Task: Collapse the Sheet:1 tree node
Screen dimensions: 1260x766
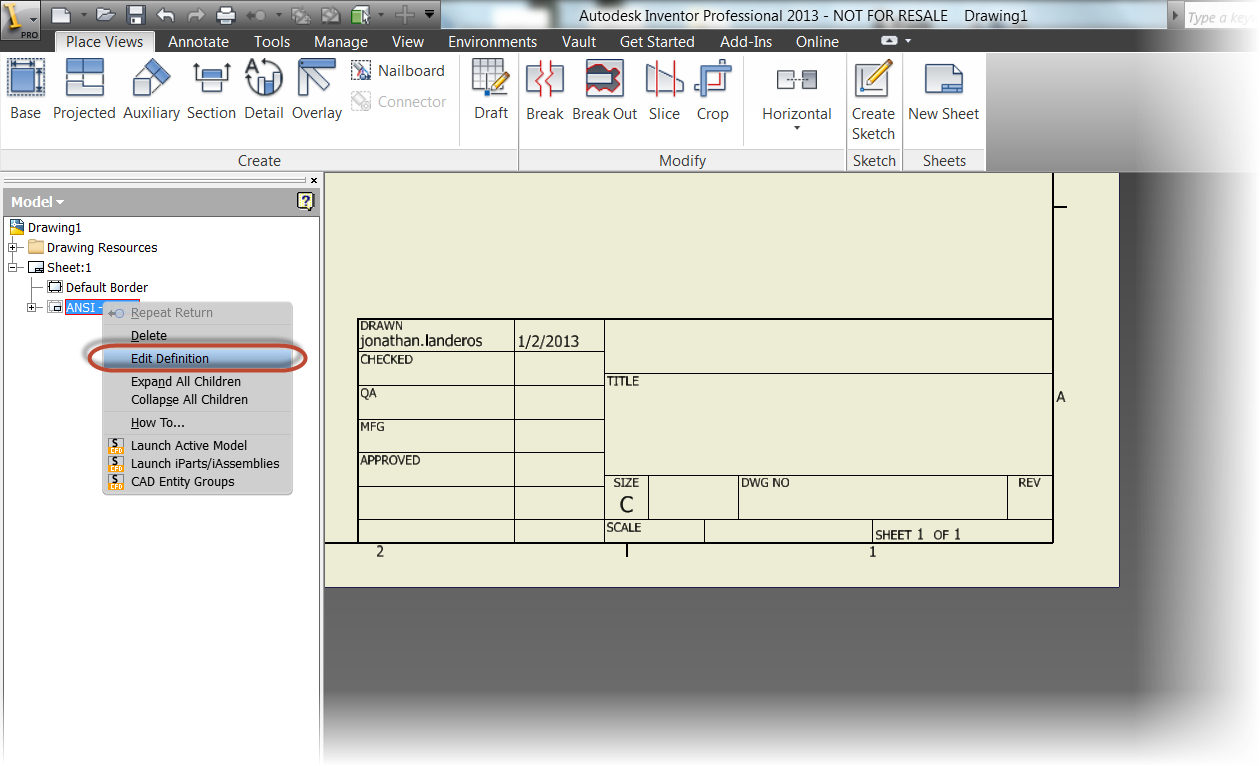Action: tap(14, 268)
